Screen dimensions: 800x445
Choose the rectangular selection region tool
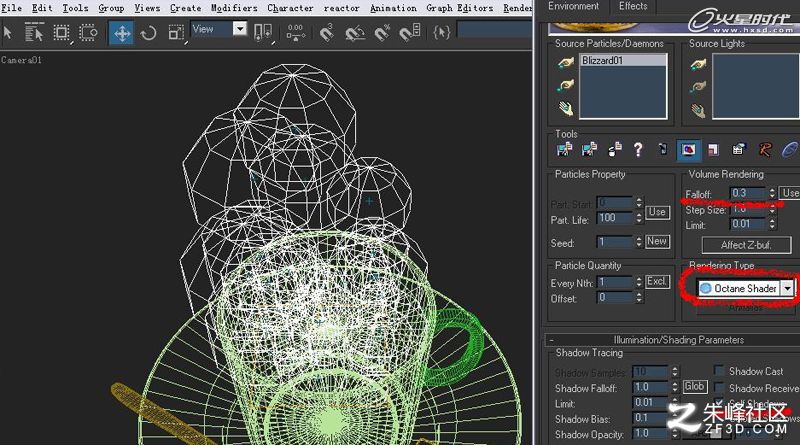61,33
